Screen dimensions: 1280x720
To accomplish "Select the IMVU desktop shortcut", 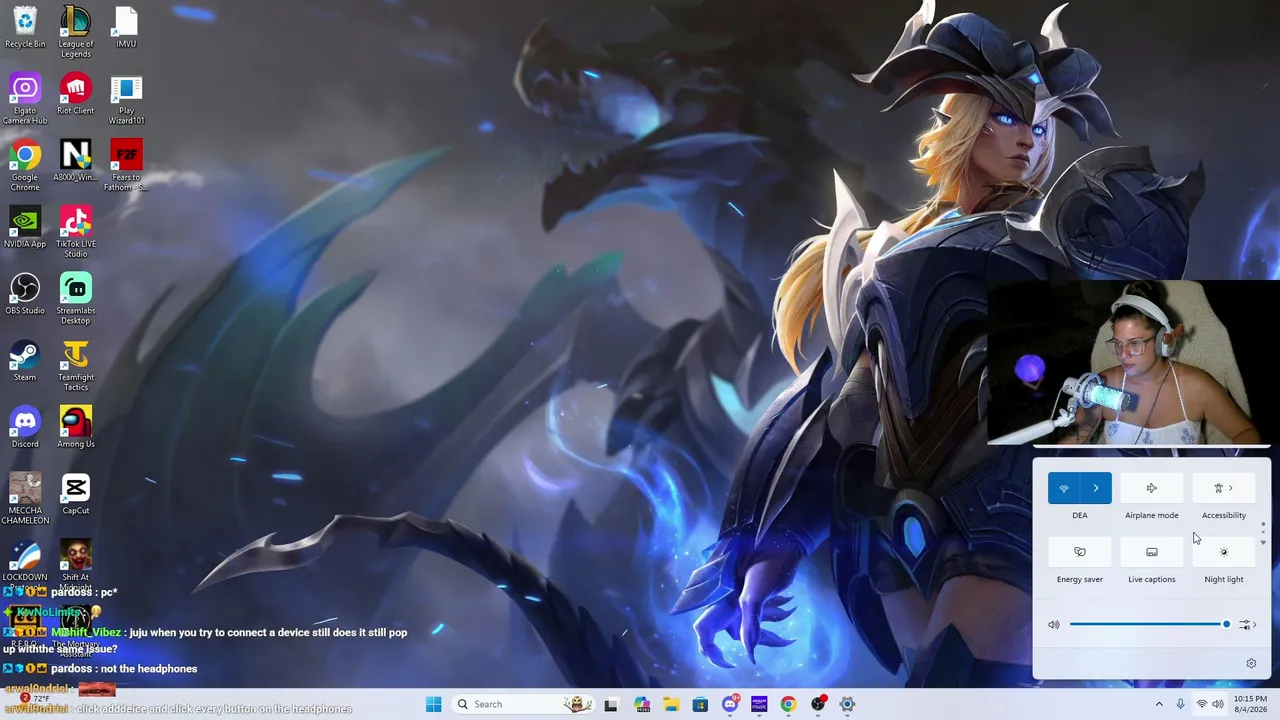I will point(126,27).
